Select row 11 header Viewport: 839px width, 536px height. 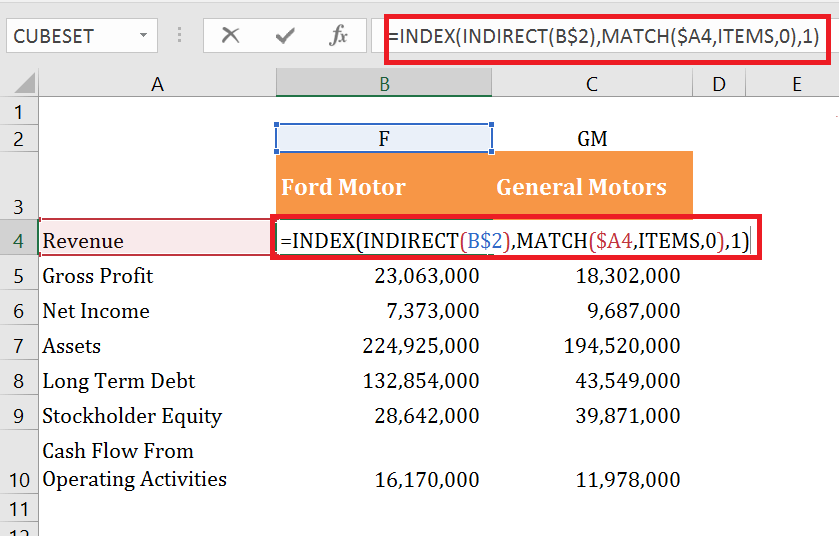[x=19, y=509]
